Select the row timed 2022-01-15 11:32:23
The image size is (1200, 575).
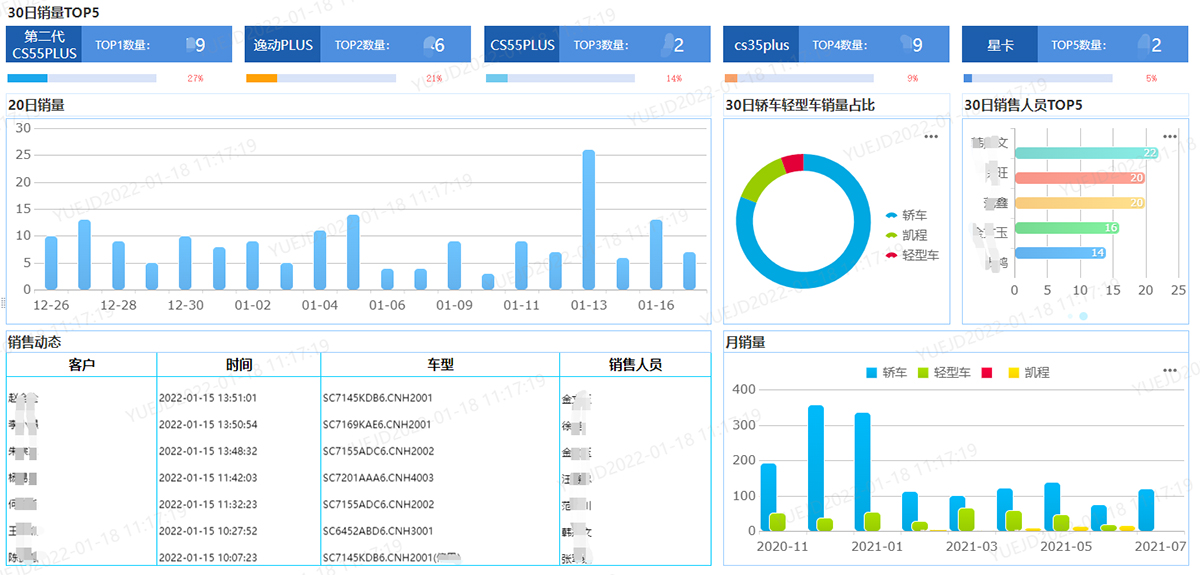pos(359,504)
